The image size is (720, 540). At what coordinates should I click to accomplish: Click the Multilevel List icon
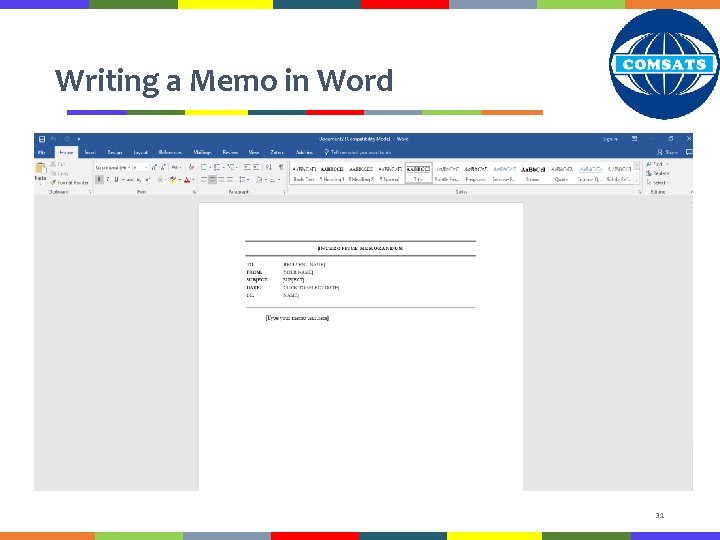[x=231, y=168]
